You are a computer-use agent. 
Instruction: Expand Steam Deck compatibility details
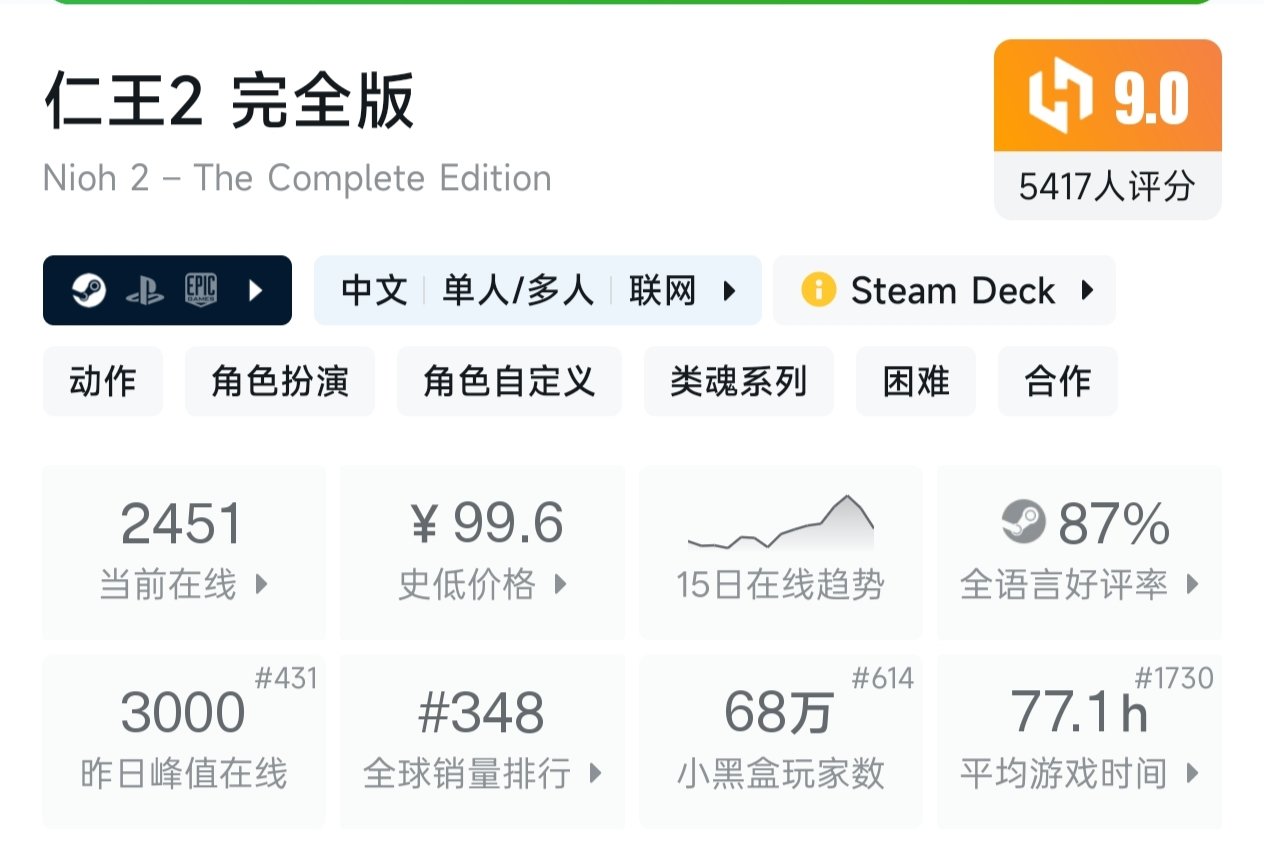1087,291
